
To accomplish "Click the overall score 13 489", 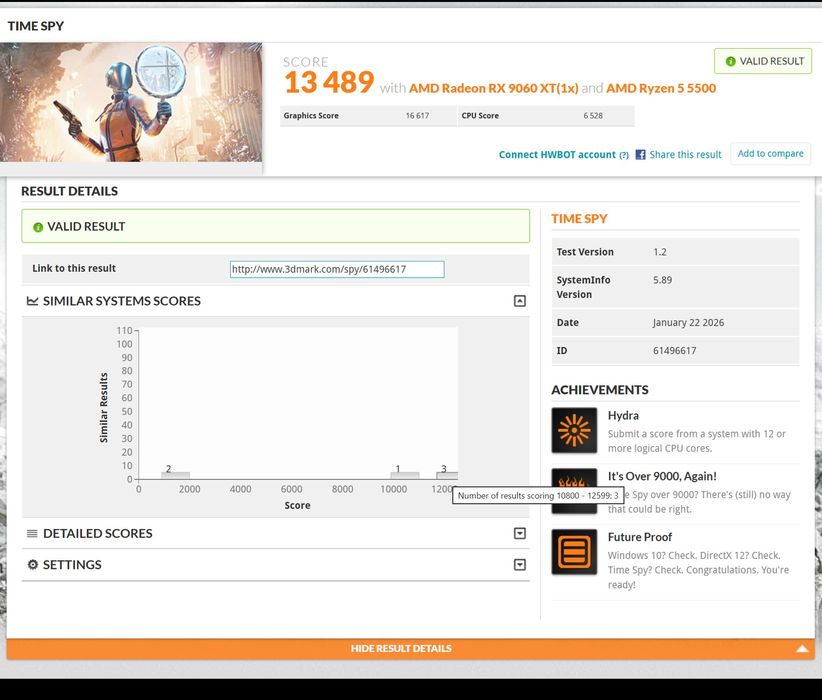I will tap(329, 82).
